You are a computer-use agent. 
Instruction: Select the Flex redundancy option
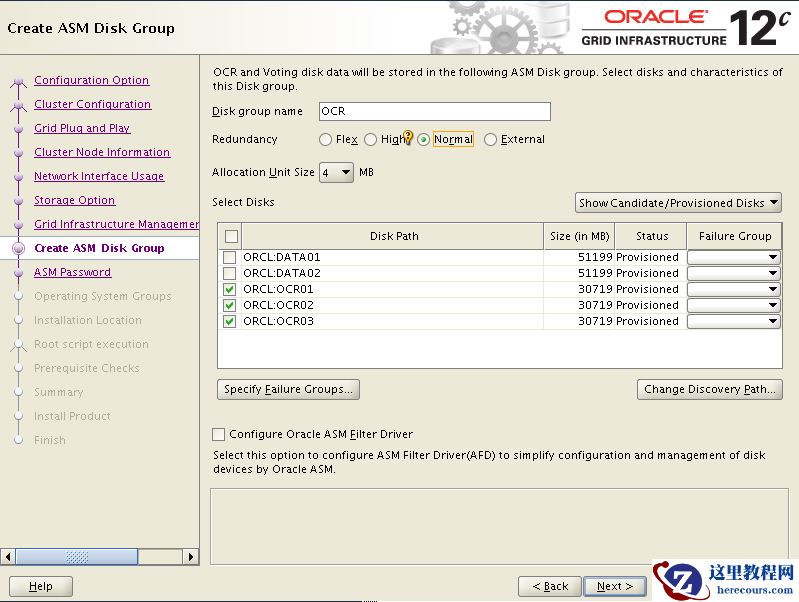[x=326, y=140]
